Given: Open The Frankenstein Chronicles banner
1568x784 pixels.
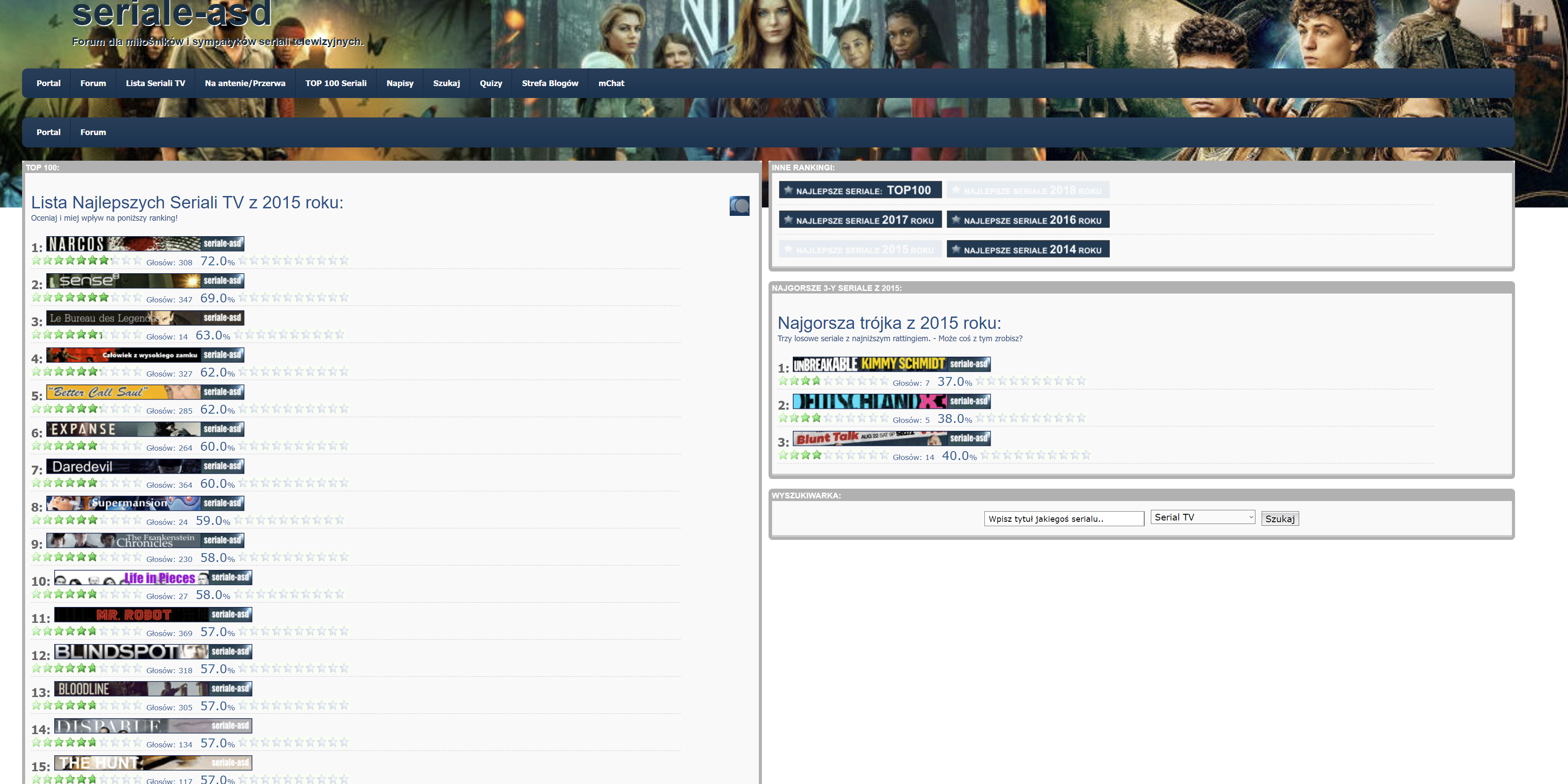Looking at the screenshot, I should 145,540.
